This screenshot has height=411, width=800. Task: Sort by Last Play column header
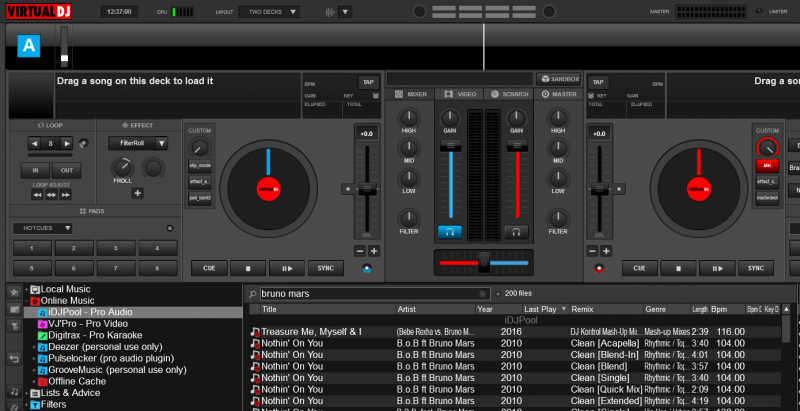coord(545,309)
